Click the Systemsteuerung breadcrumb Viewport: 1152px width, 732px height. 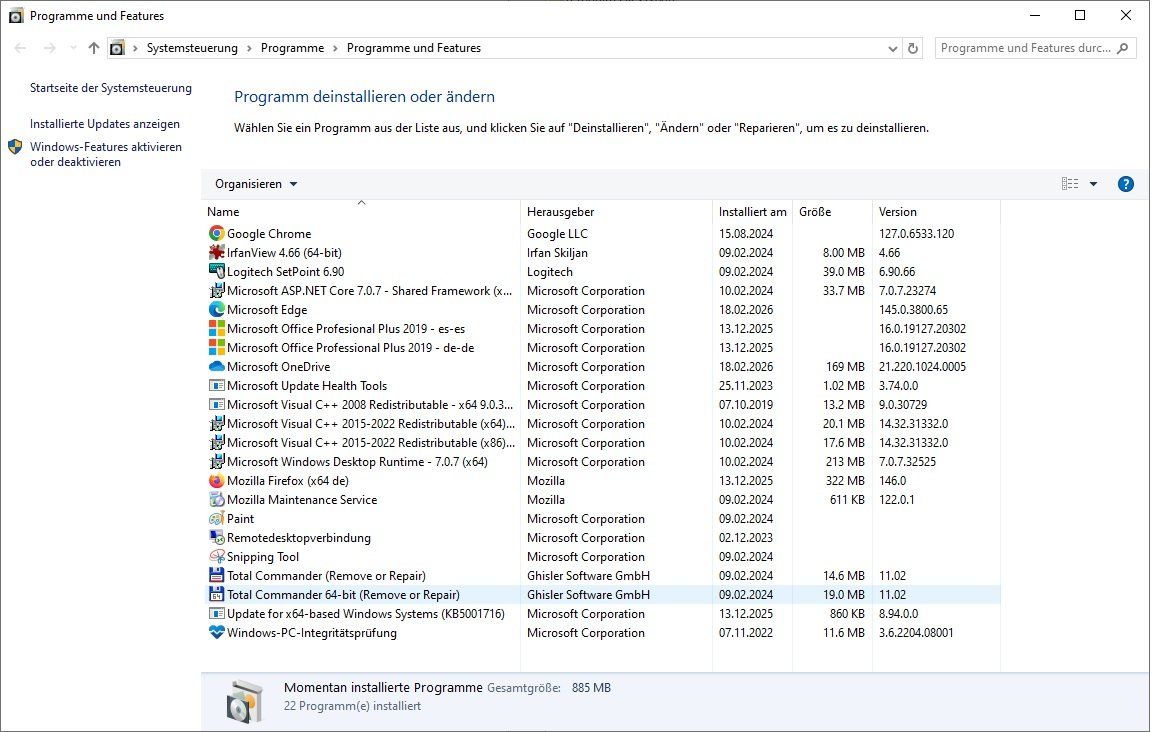coord(192,49)
